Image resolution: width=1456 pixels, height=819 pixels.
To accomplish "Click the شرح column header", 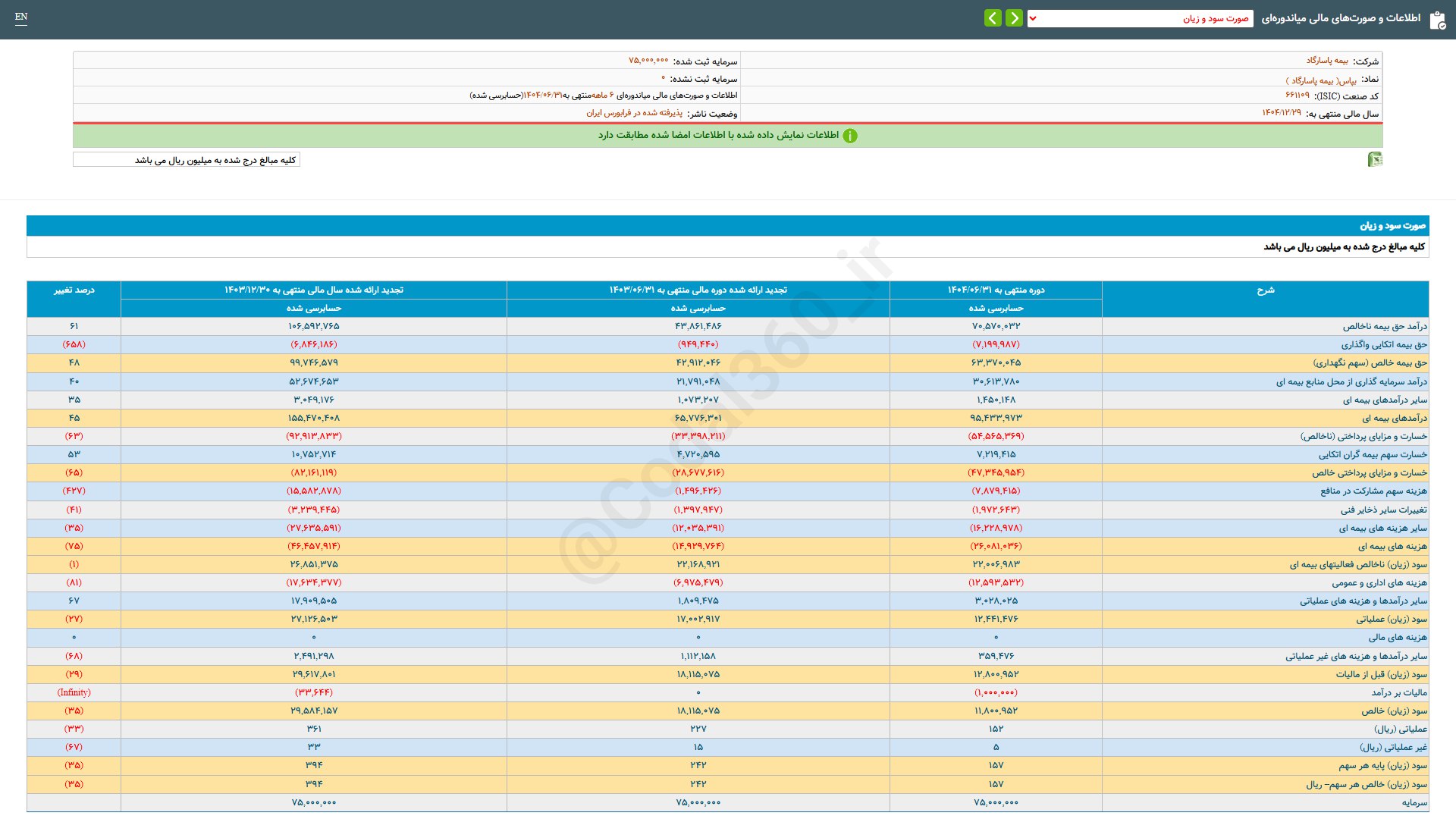I will [1265, 290].
